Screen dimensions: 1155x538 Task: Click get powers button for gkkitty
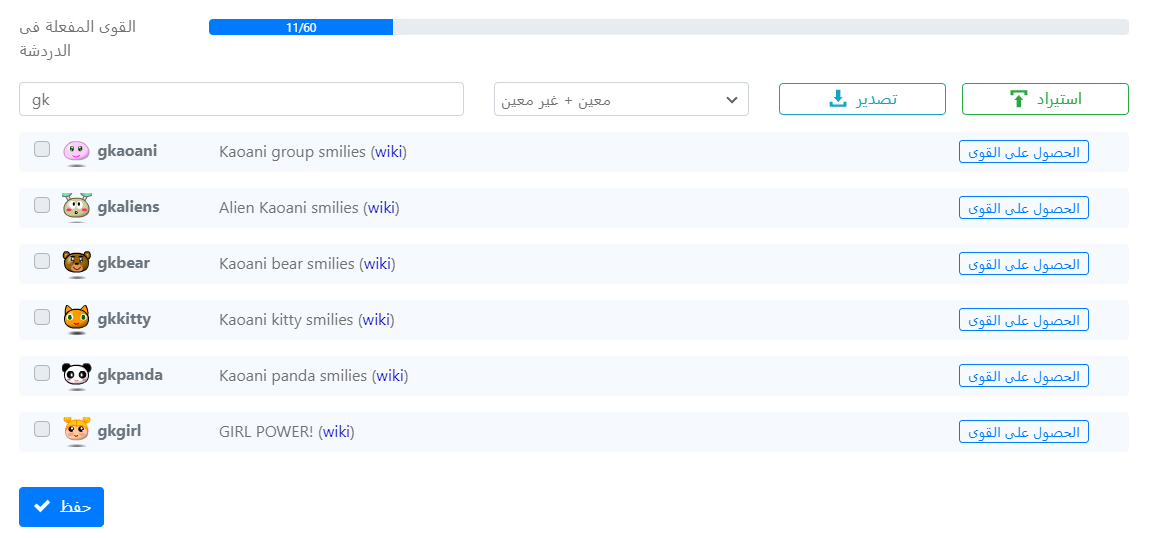coord(1023,320)
